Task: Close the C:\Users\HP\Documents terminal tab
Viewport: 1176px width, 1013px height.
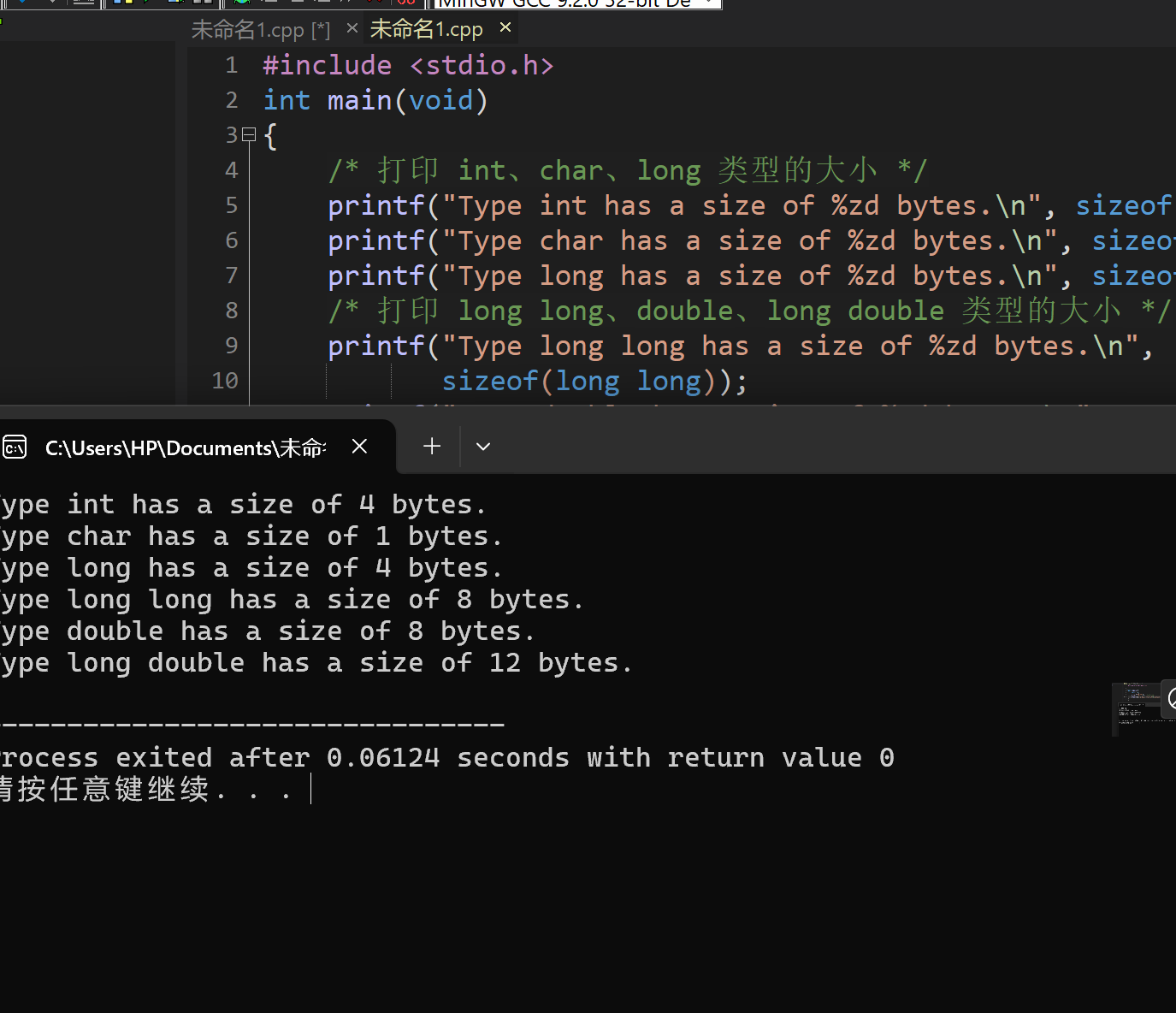Action: 359,446
